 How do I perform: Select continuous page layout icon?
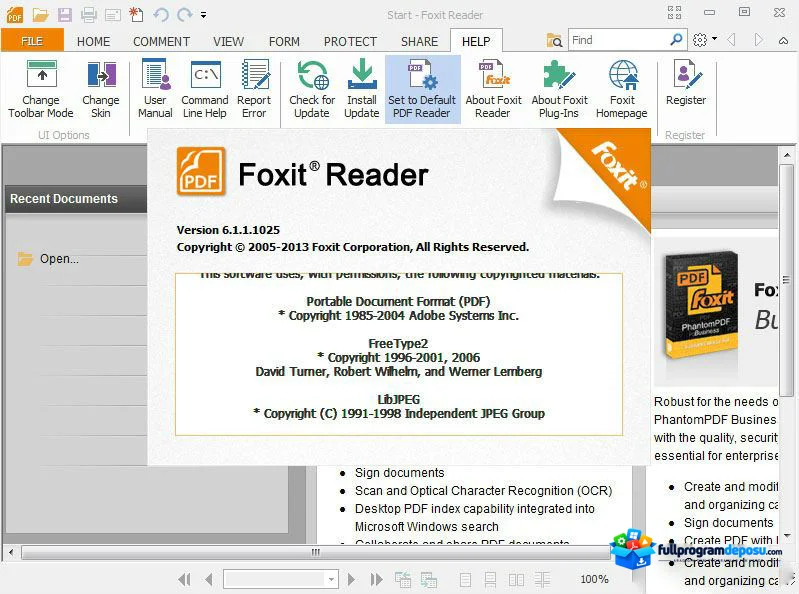click(490, 580)
